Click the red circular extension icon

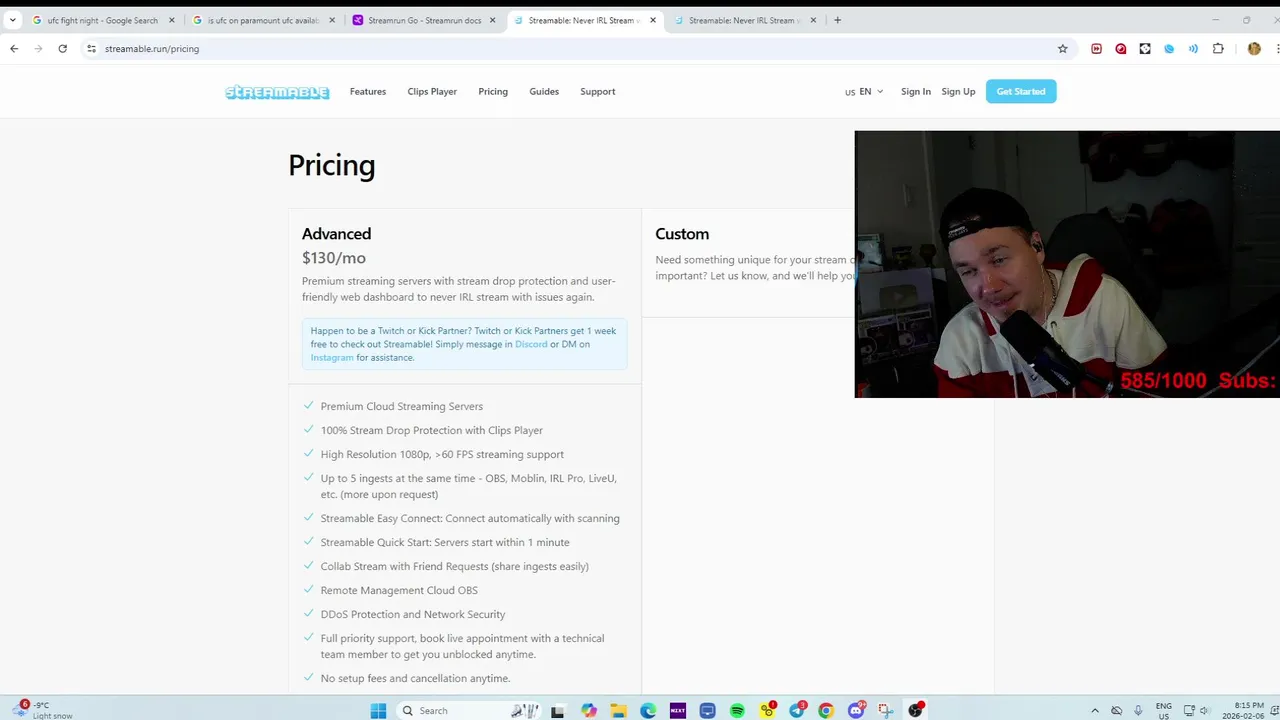1121,48
